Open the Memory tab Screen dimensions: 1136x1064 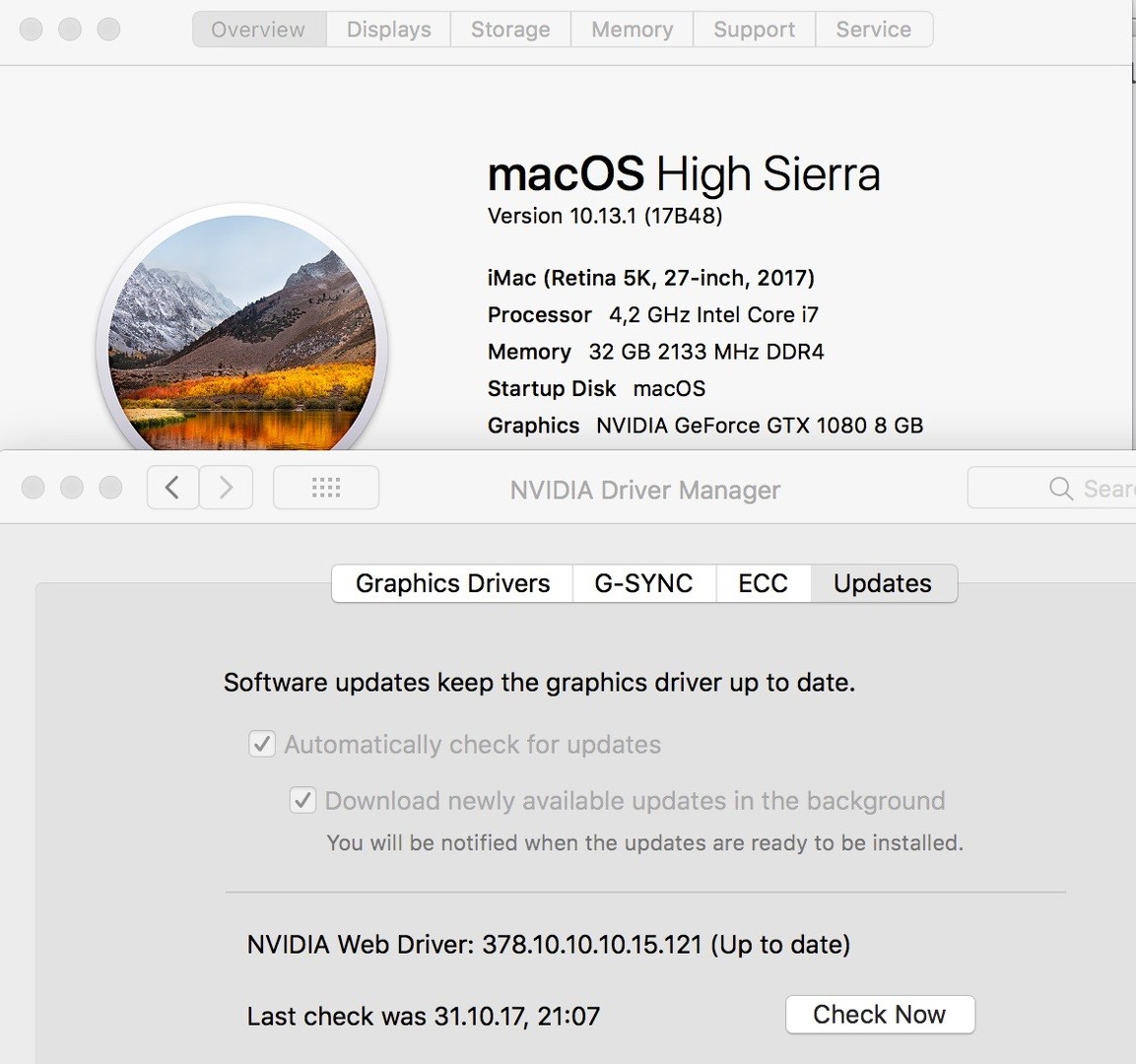[x=632, y=30]
